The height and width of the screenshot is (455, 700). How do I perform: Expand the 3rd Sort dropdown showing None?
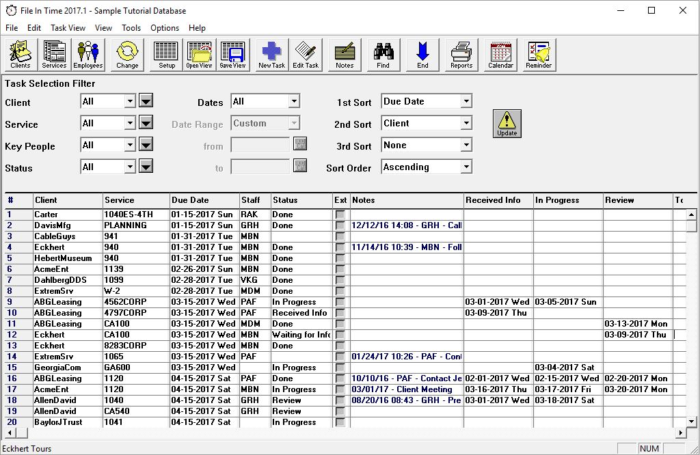(x=466, y=145)
